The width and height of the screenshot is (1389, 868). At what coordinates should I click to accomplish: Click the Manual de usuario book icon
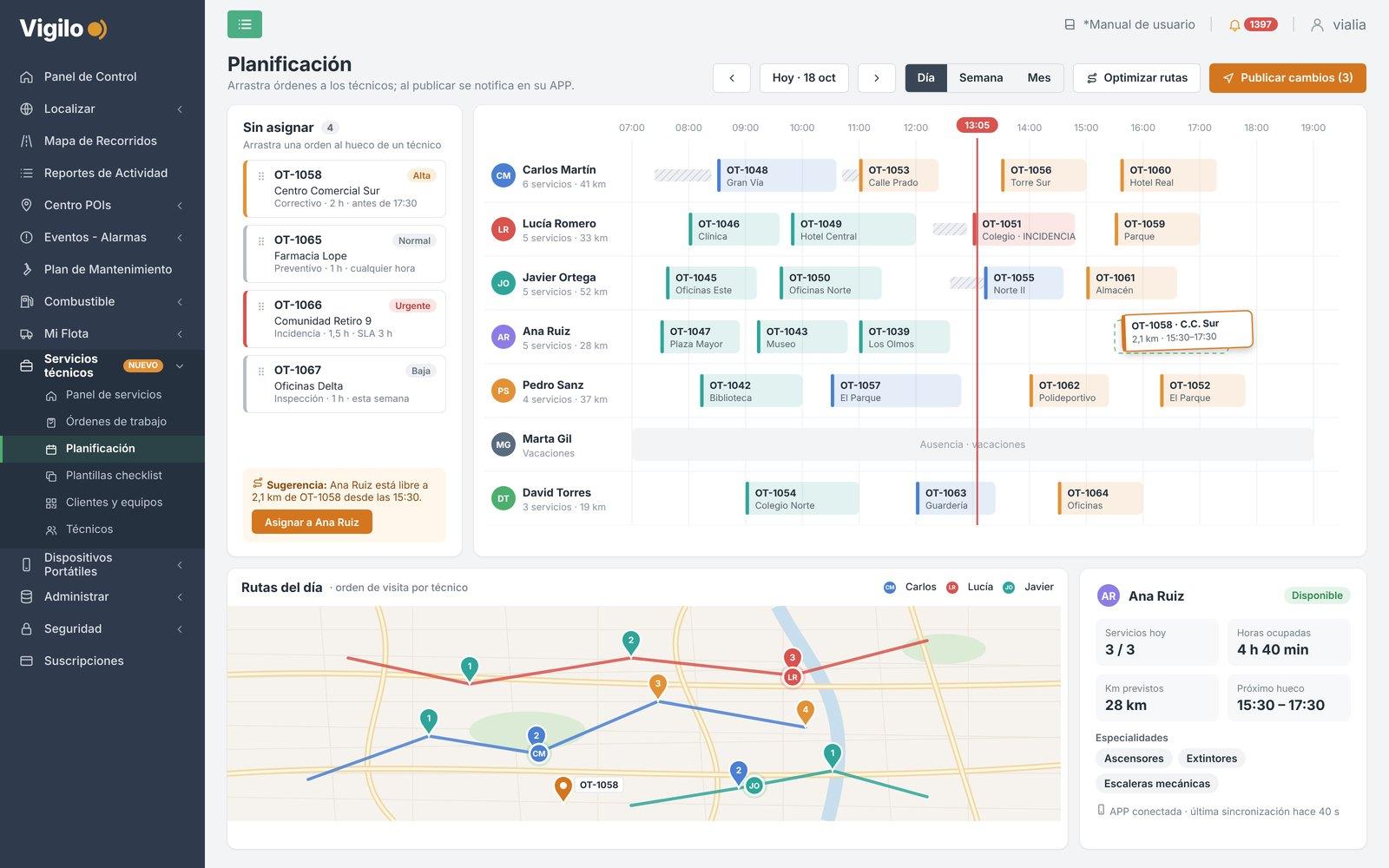1070,24
